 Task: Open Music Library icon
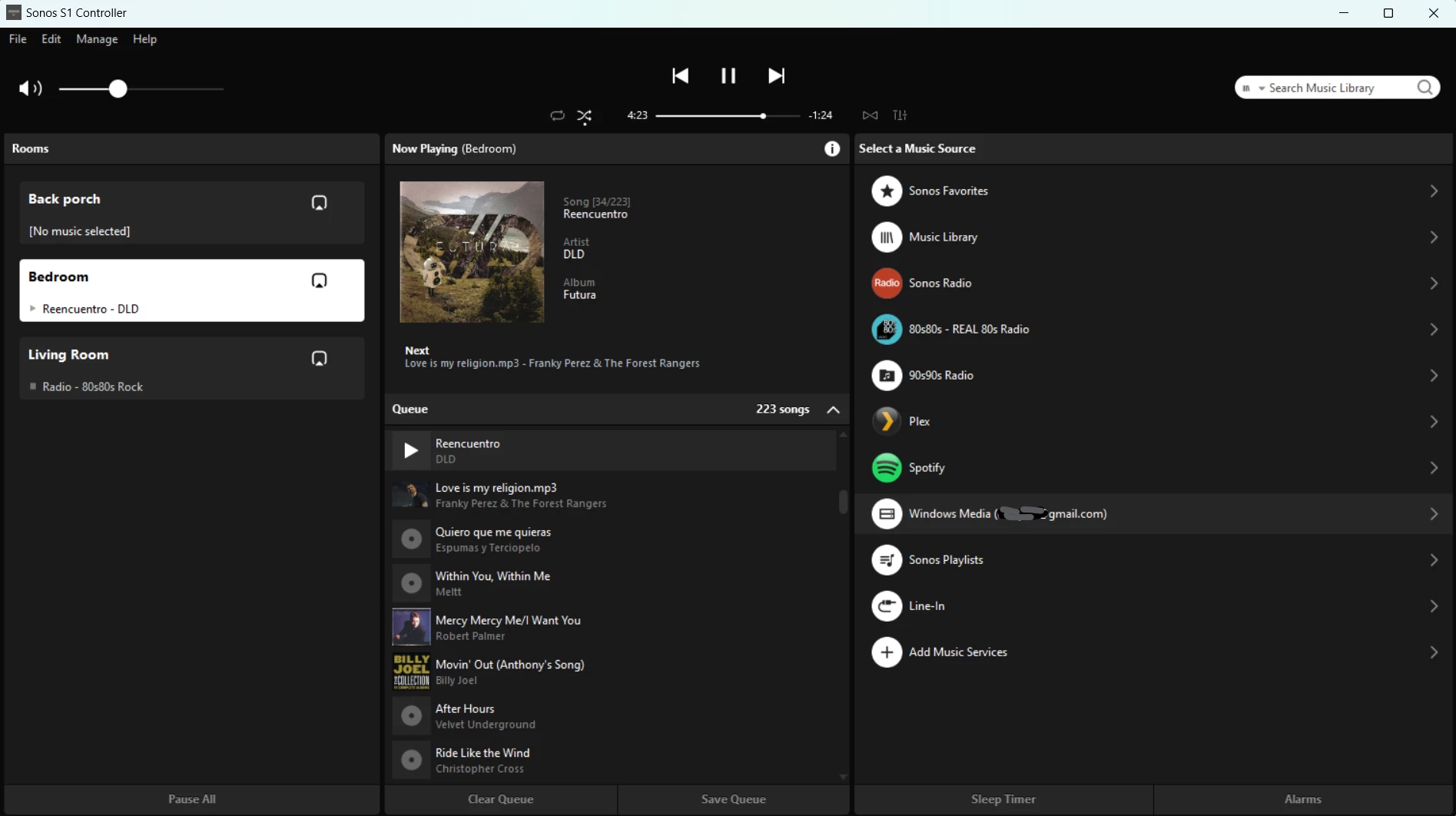click(x=887, y=237)
